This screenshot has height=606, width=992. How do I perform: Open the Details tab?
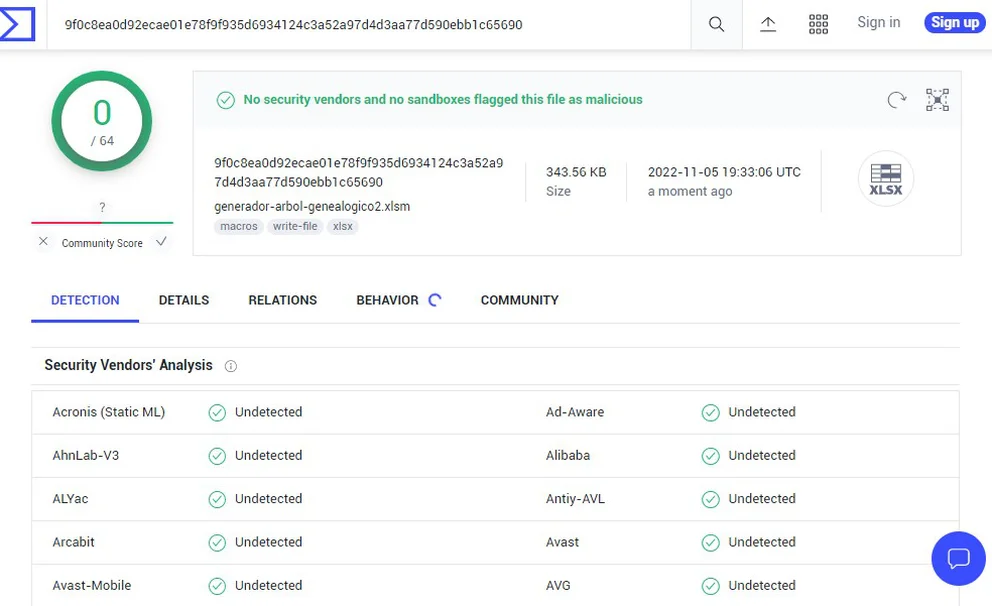[x=184, y=300]
